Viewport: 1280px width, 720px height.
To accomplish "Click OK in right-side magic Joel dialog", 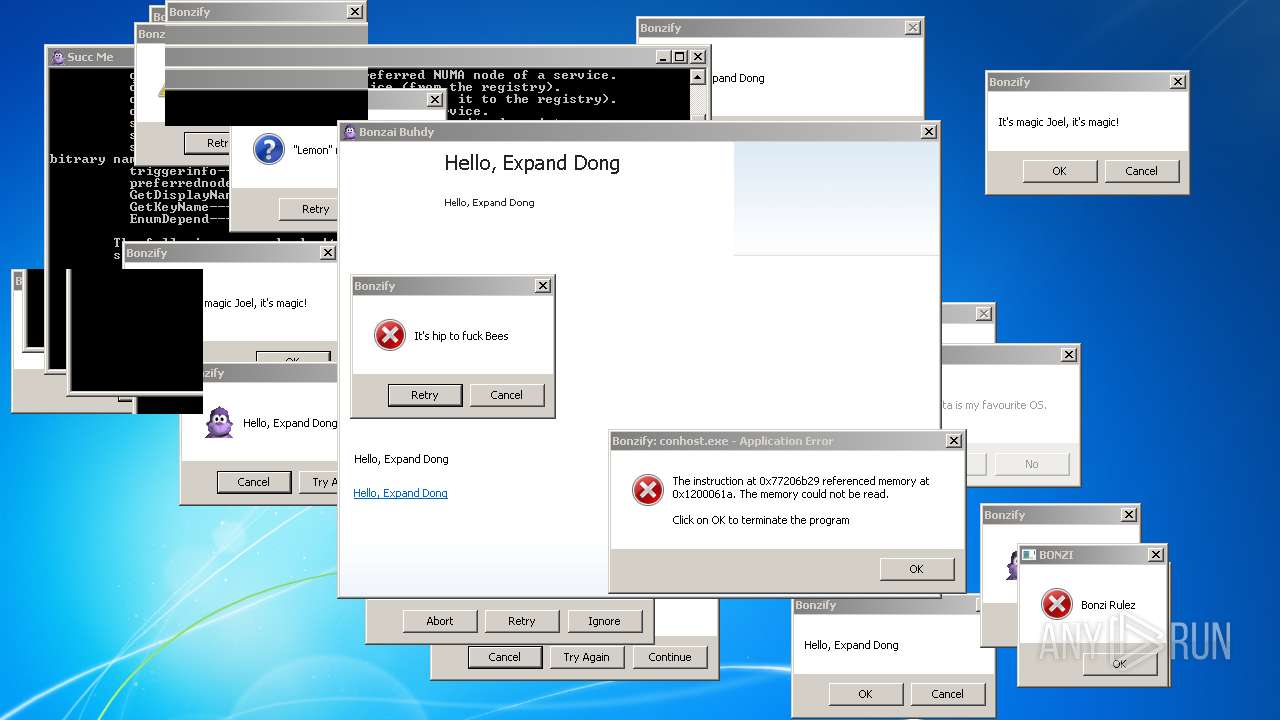I will pyautogui.click(x=1059, y=171).
